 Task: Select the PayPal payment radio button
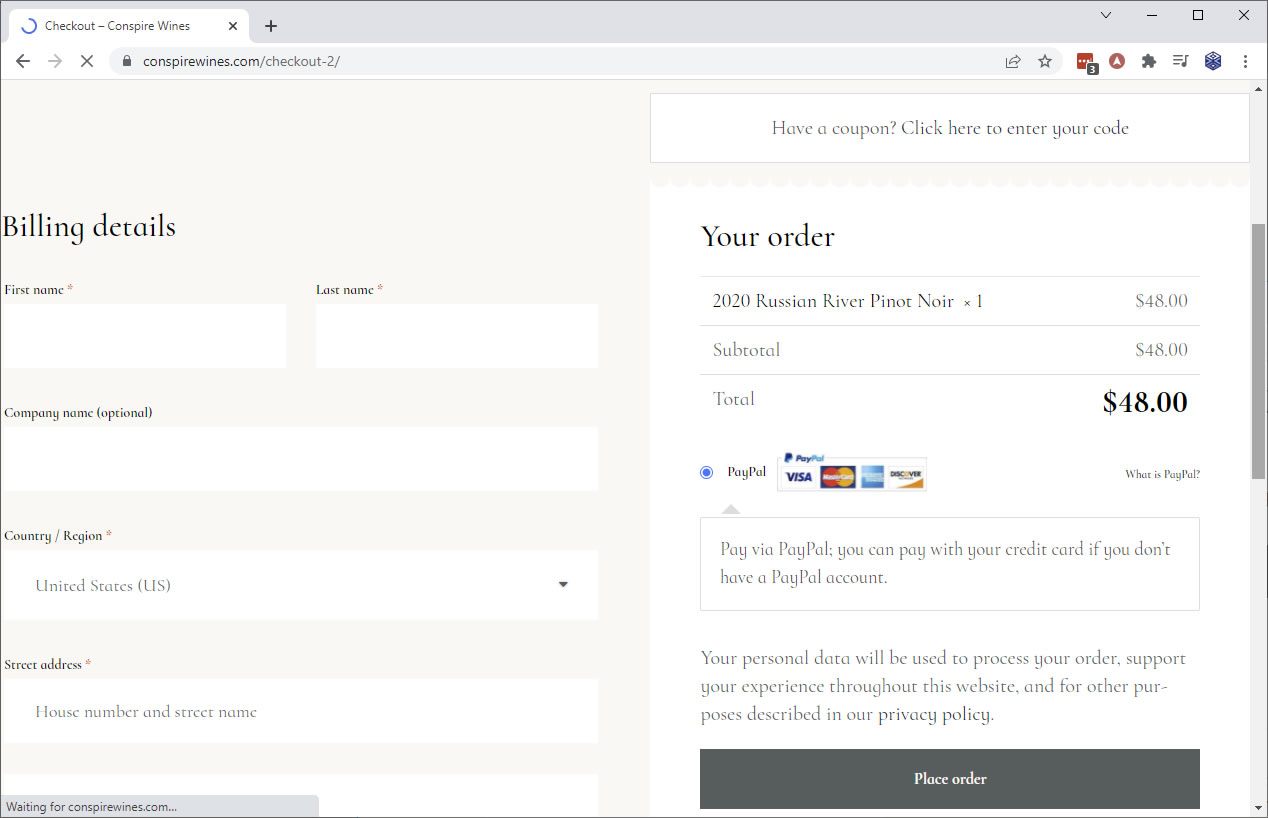tap(707, 472)
